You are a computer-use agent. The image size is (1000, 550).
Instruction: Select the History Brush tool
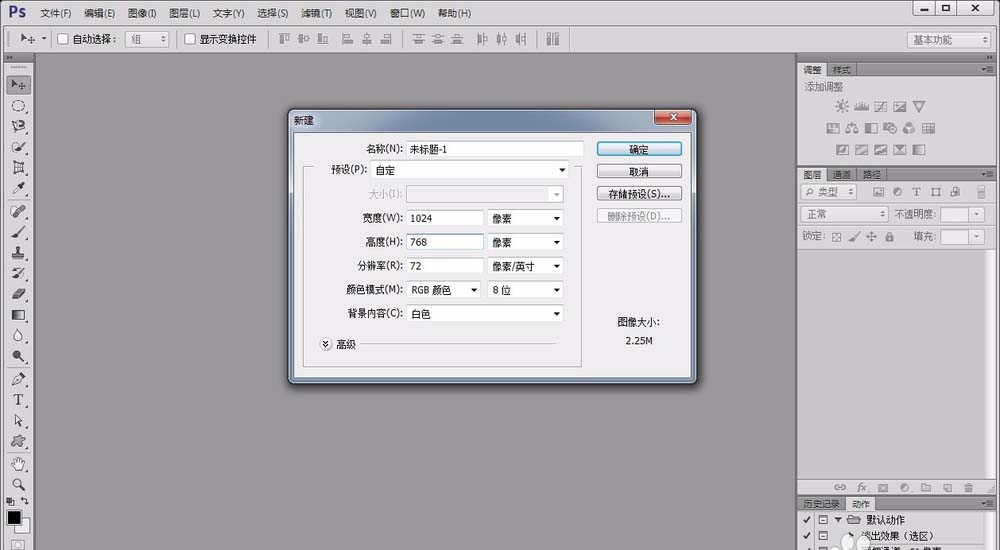coord(18,273)
